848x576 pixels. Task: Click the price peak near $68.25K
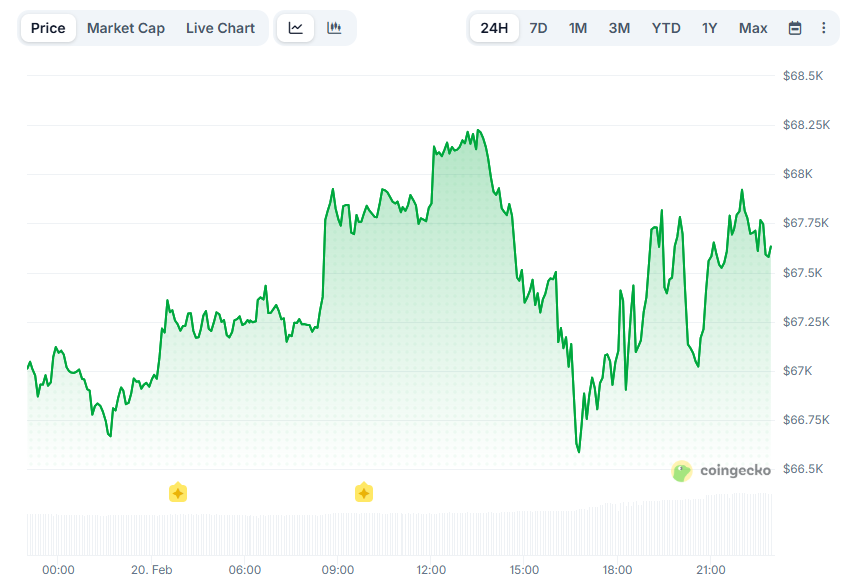(479, 130)
